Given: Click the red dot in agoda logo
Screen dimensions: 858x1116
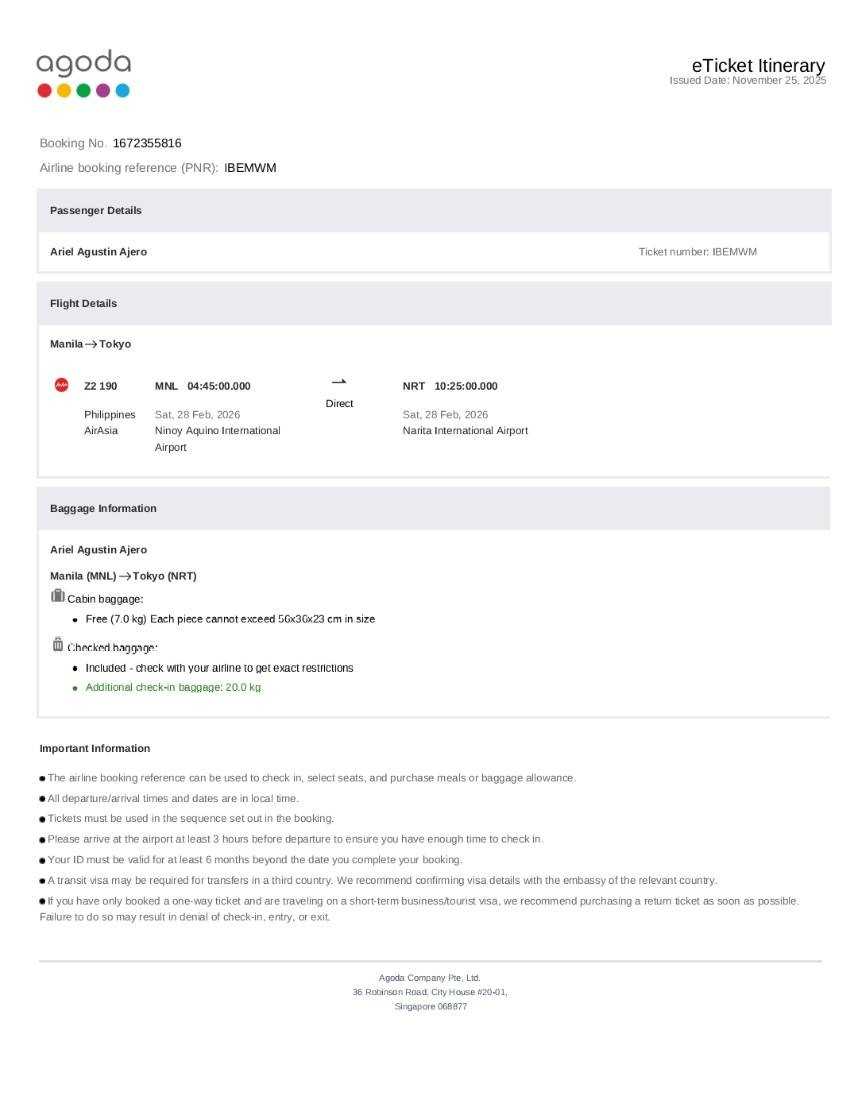Looking at the screenshot, I should (45, 90).
